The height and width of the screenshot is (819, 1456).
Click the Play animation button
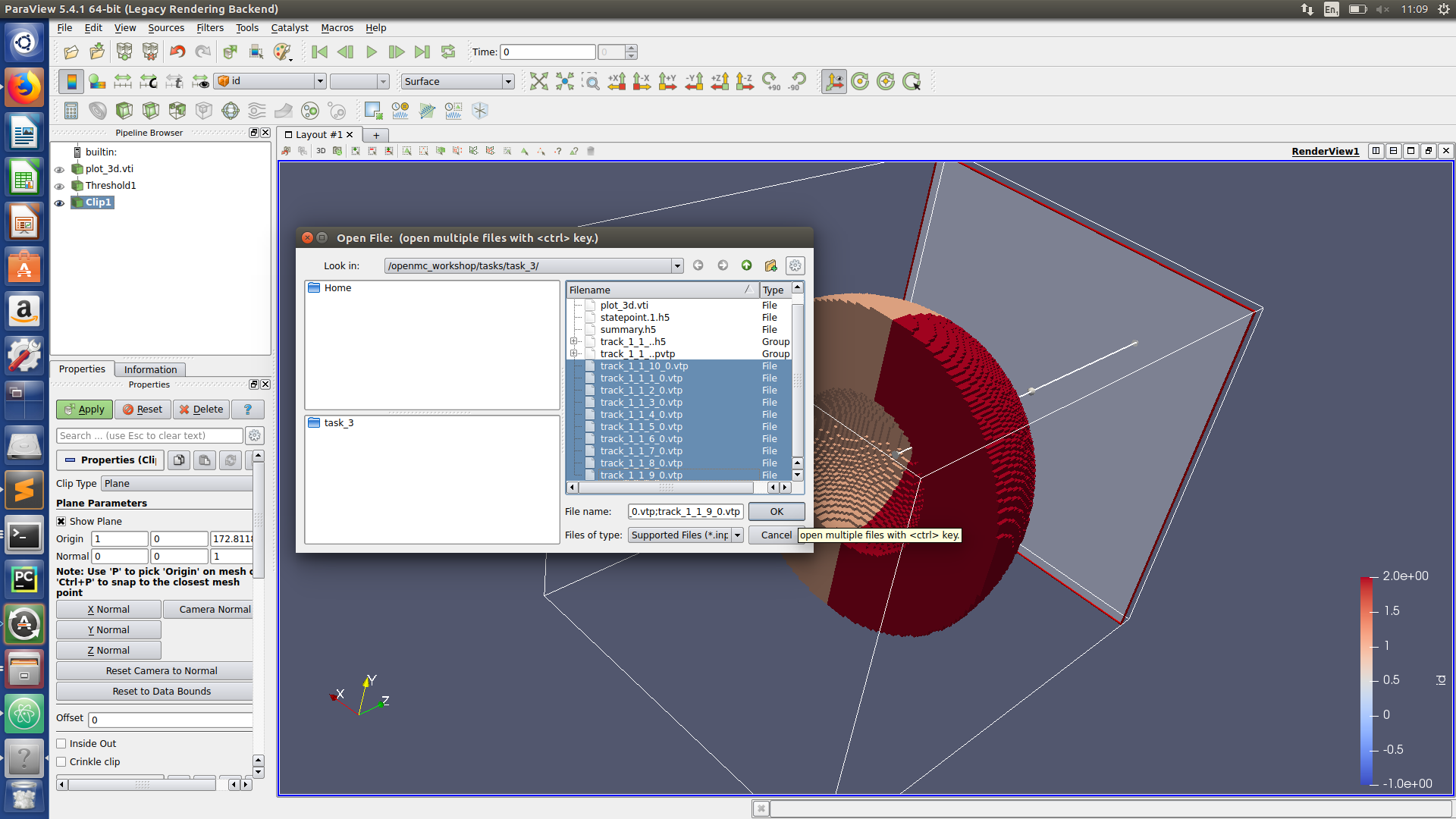(x=371, y=52)
